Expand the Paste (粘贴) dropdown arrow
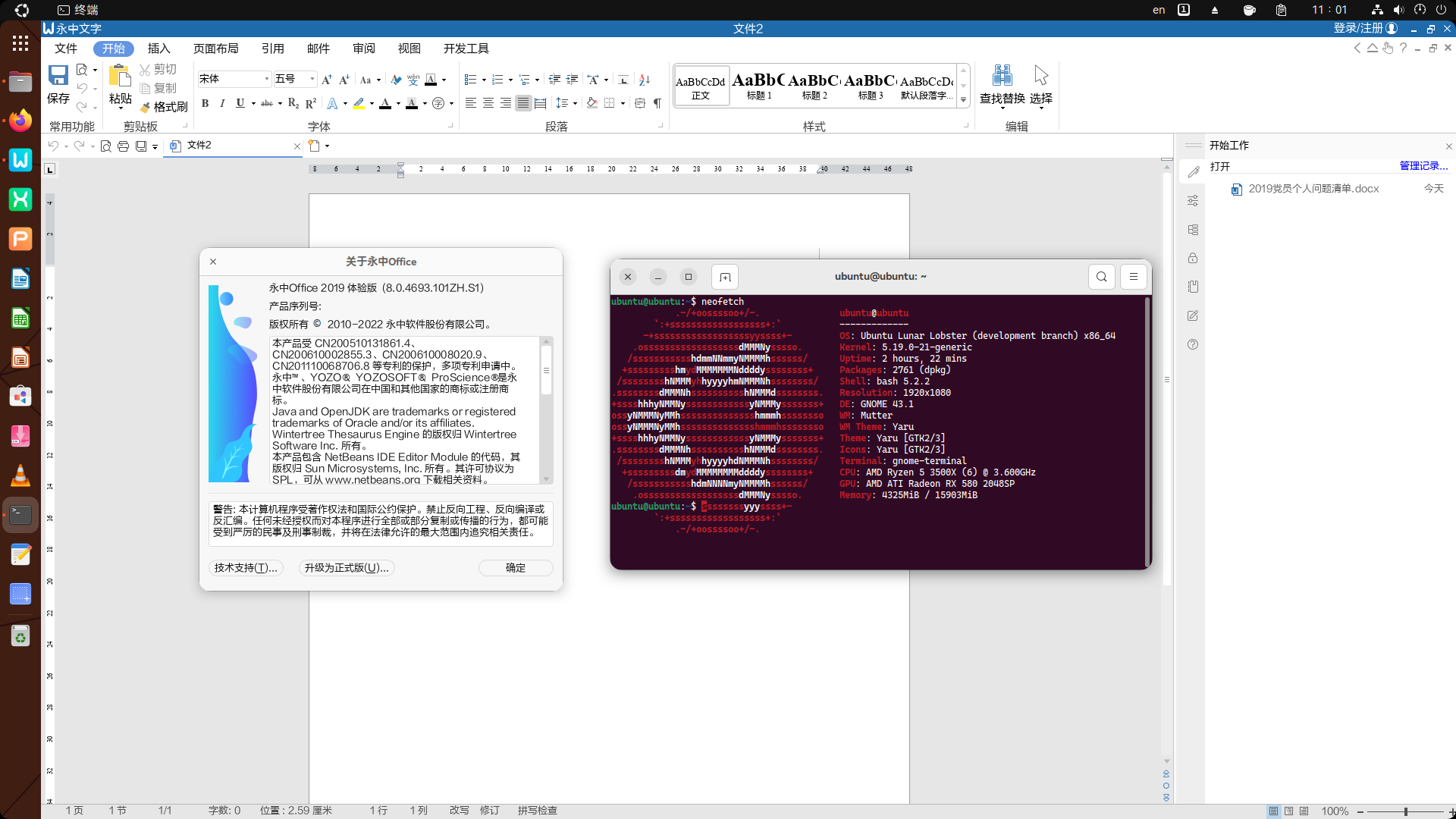The height and width of the screenshot is (819, 1456). tap(120, 108)
